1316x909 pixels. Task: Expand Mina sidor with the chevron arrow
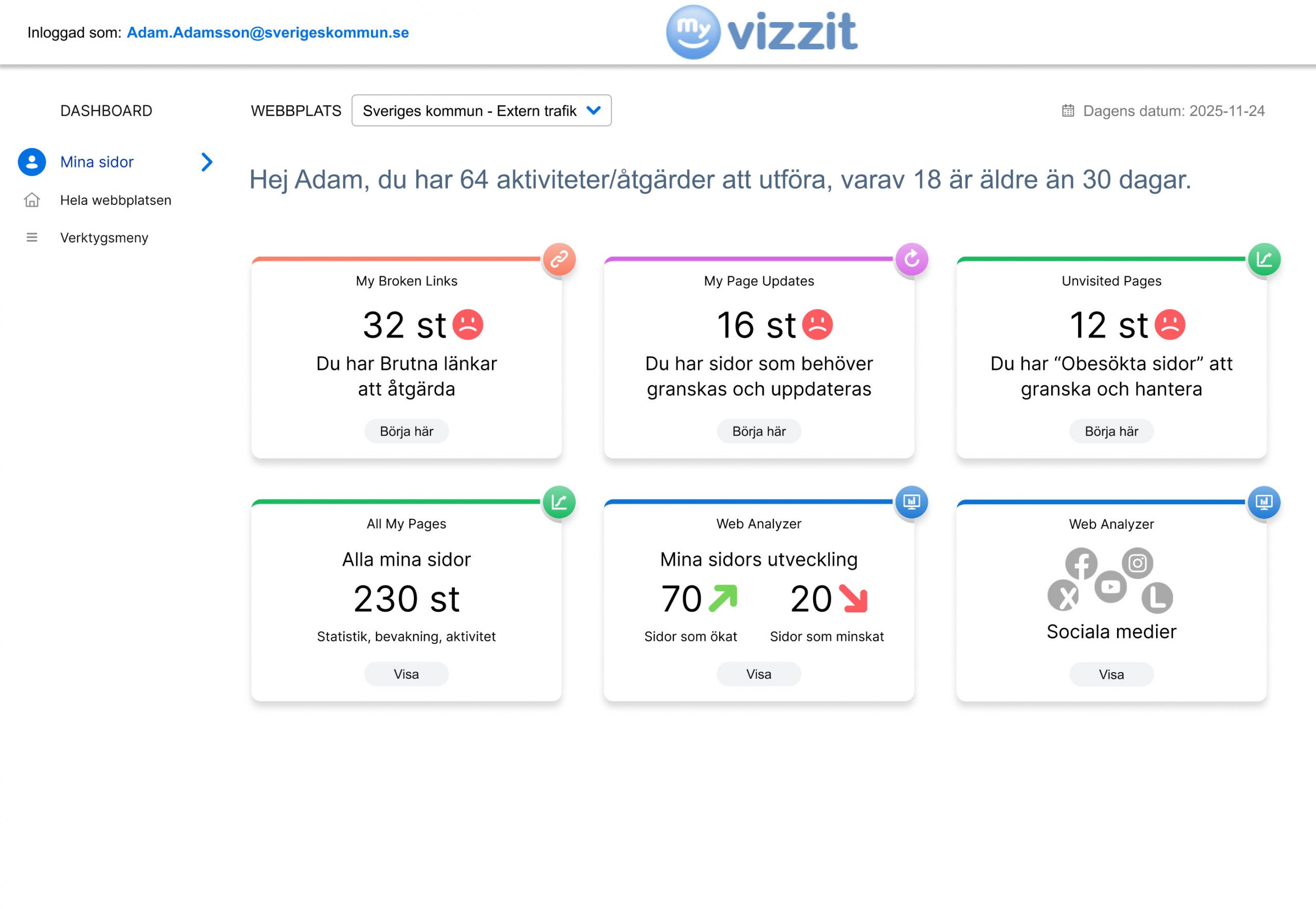click(x=207, y=162)
